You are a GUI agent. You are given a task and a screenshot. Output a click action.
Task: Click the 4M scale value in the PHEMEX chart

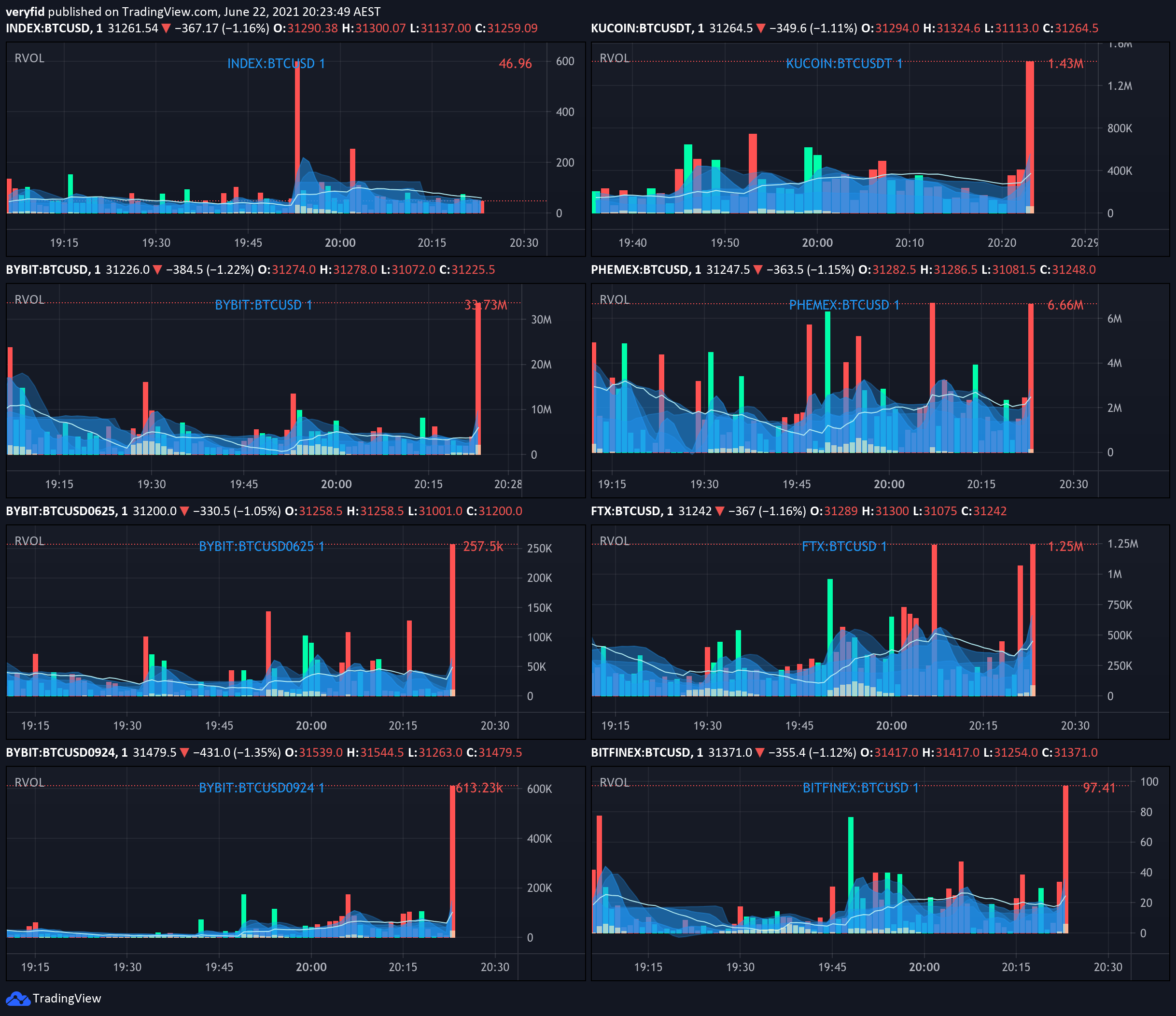click(x=1115, y=363)
